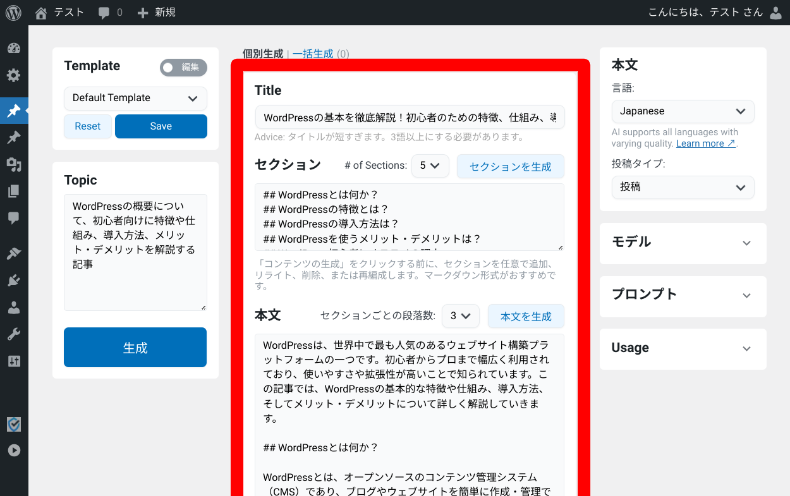Viewport: 790px width, 496px height.
Task: Open the Pages icon in sidebar
Action: tap(14, 191)
